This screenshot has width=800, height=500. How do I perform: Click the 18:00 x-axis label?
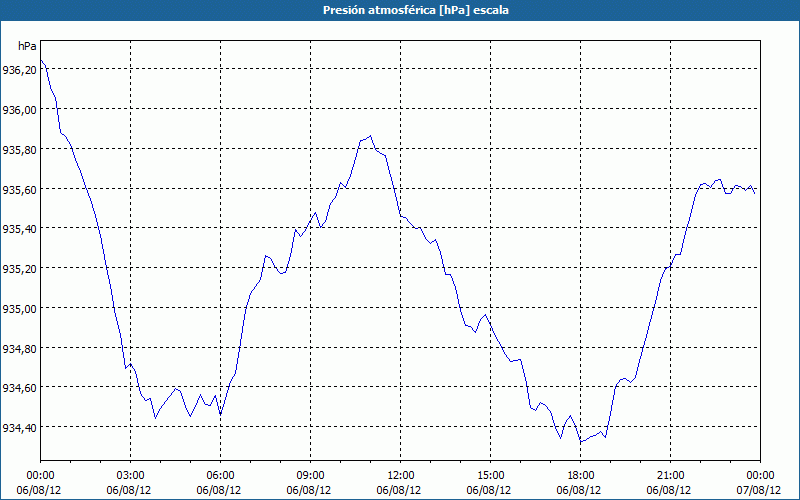(581, 476)
